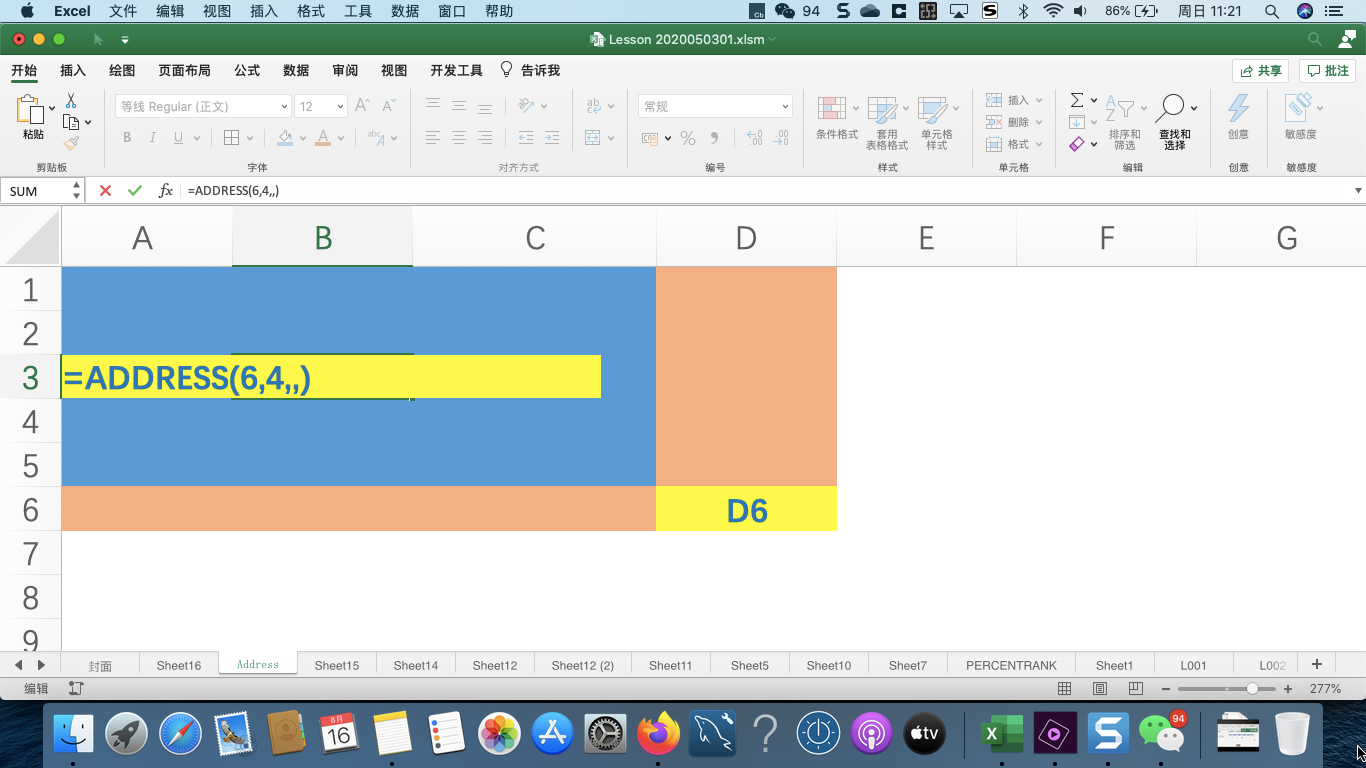Toggle center text horizontally
Image resolution: width=1366 pixels, height=768 pixels.
[459, 138]
